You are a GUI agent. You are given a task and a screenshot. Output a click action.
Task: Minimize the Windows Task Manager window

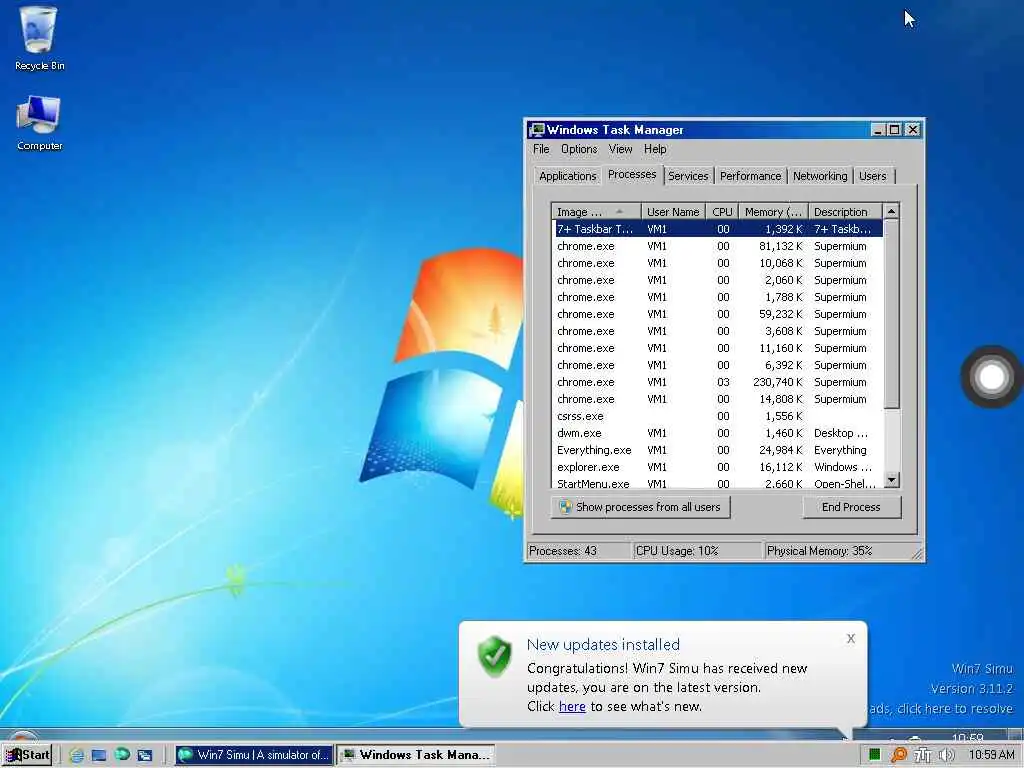(878, 129)
